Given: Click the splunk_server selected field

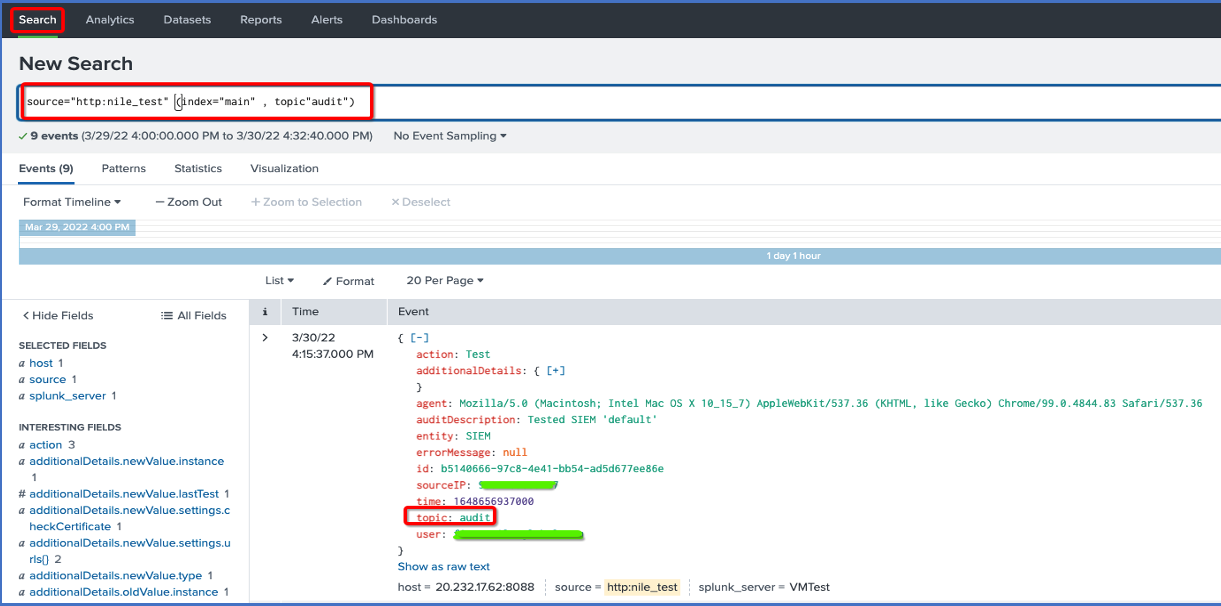Looking at the screenshot, I should coord(68,396).
